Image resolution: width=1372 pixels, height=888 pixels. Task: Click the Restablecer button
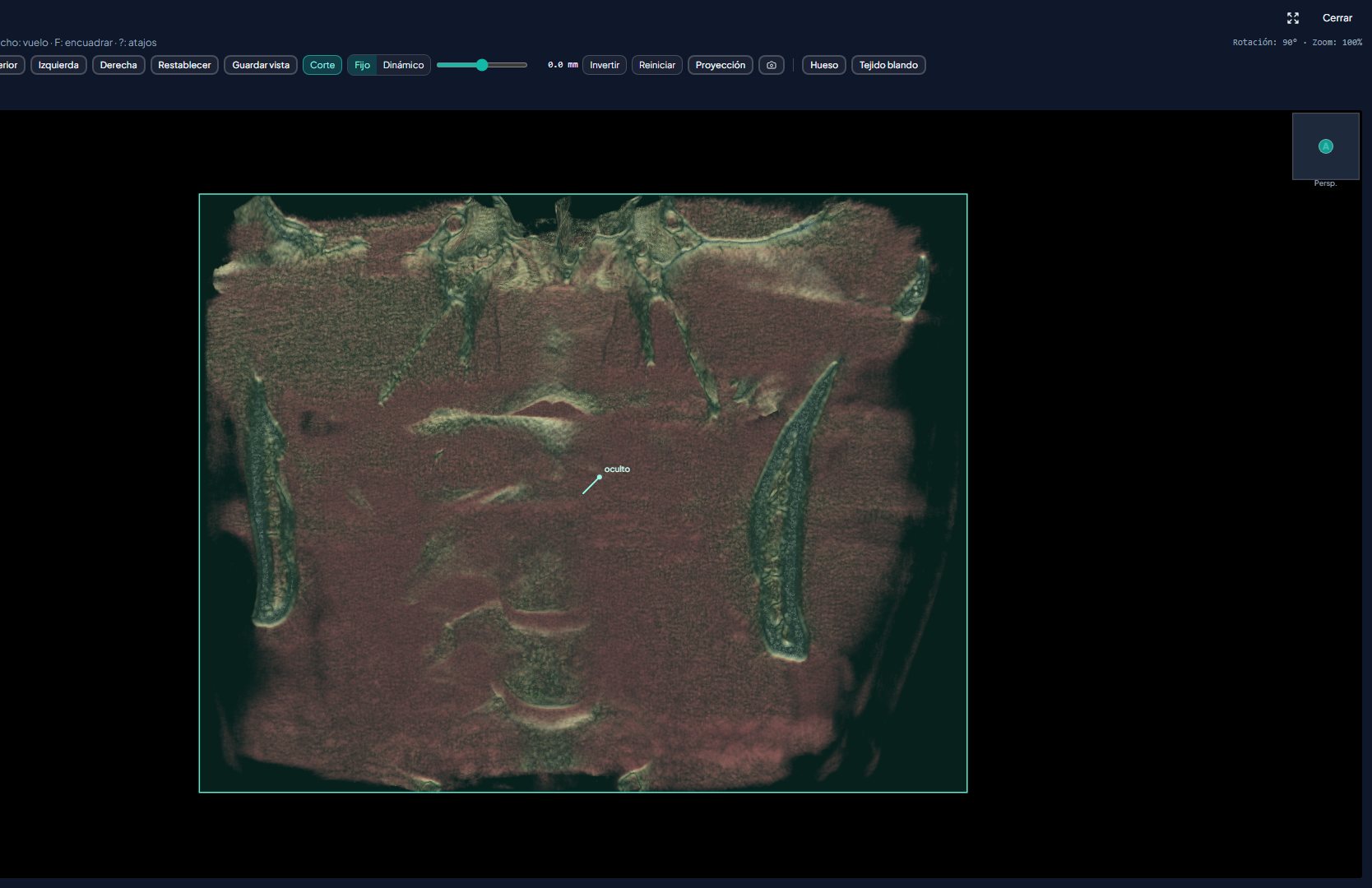[x=184, y=65]
